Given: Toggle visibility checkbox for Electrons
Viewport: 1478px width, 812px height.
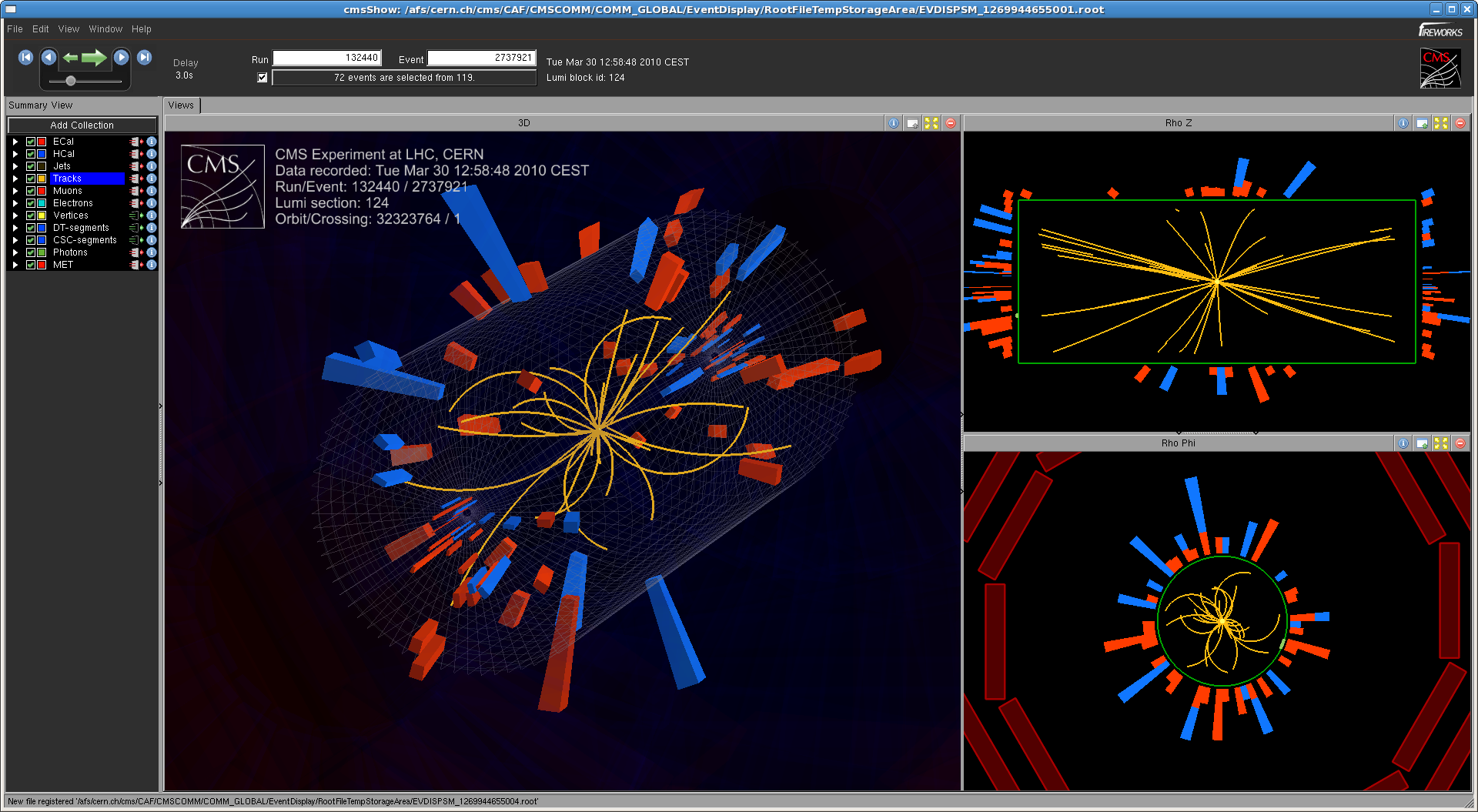Looking at the screenshot, I should 31,203.
